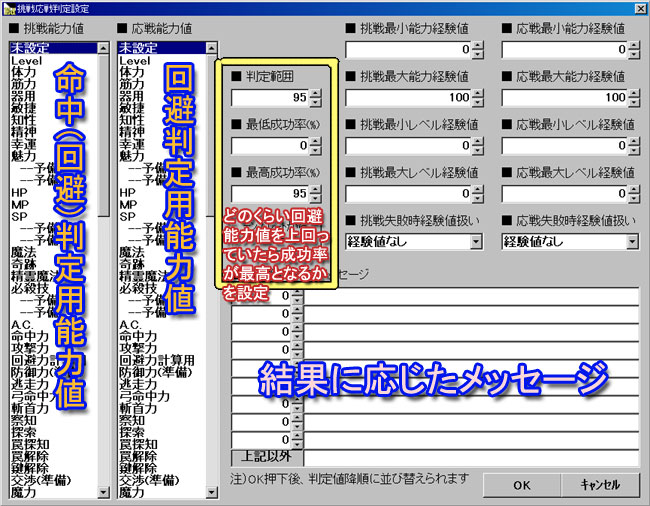Screen dimensions: 650x506
Task: Select 逃走力 in 応戦能力値 list
Action: 138,384
